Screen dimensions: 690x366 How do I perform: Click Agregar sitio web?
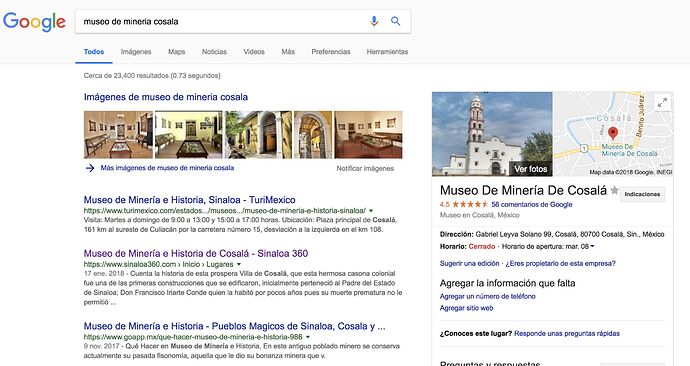click(x=466, y=308)
